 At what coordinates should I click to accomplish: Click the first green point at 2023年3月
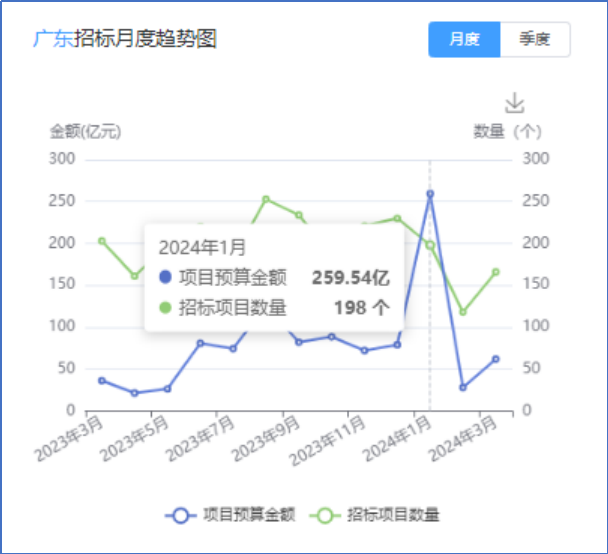[102, 241]
